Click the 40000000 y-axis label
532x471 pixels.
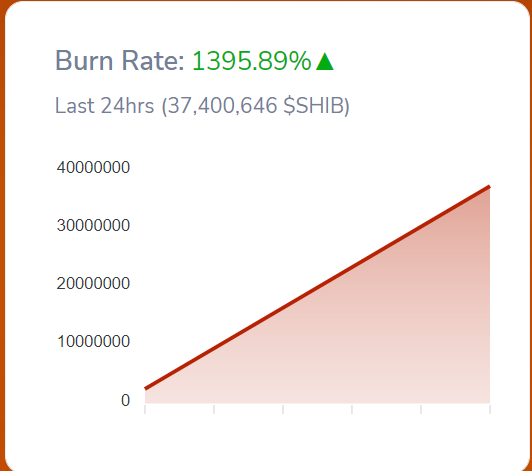(93, 167)
